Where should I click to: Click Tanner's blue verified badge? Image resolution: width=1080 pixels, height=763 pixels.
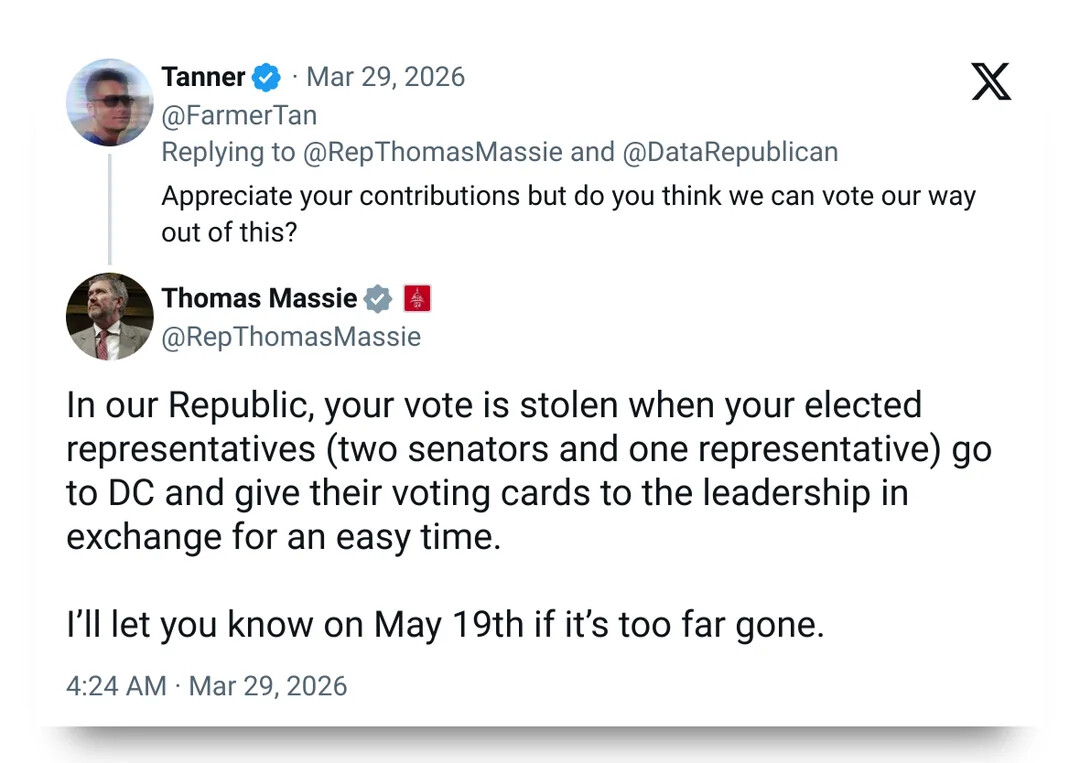click(267, 77)
